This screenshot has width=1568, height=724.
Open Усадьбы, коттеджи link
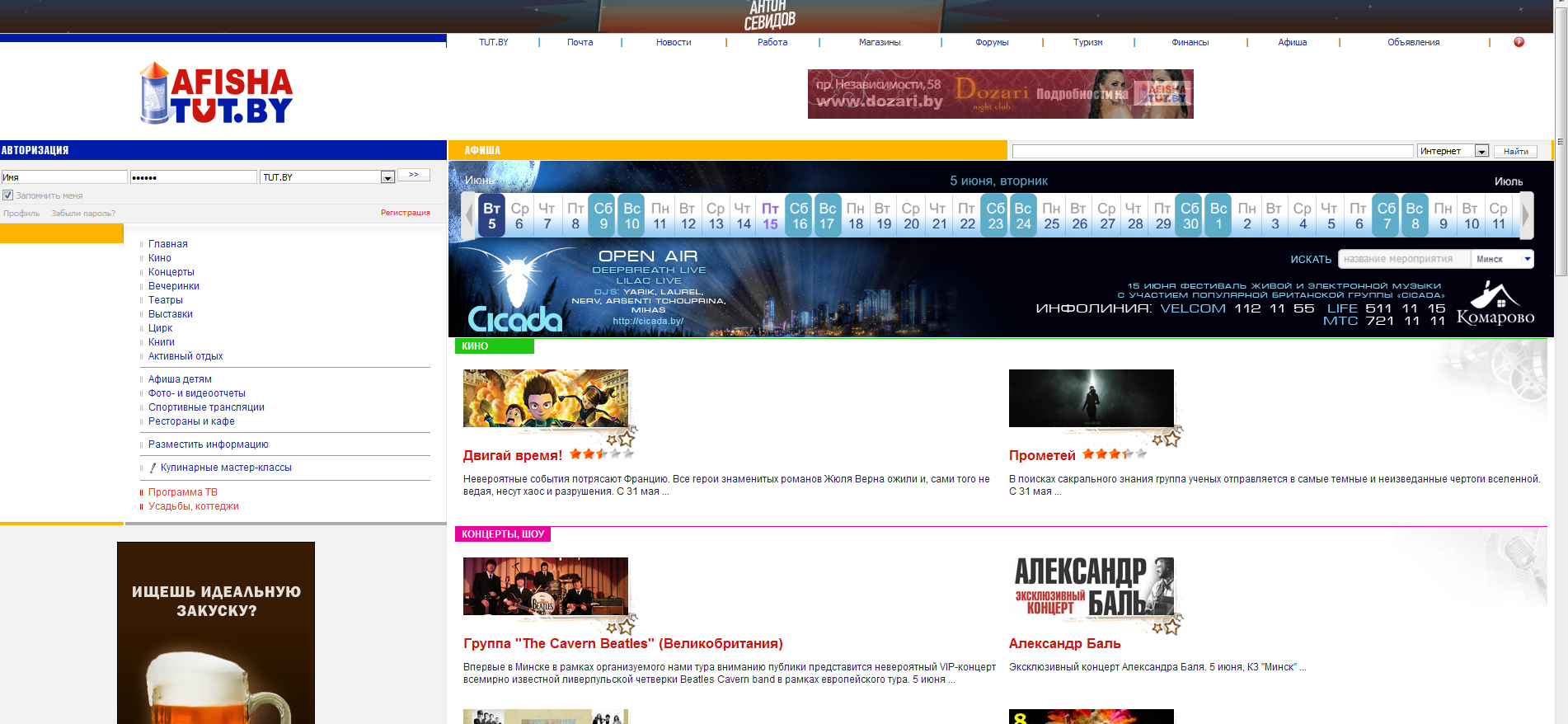[194, 506]
